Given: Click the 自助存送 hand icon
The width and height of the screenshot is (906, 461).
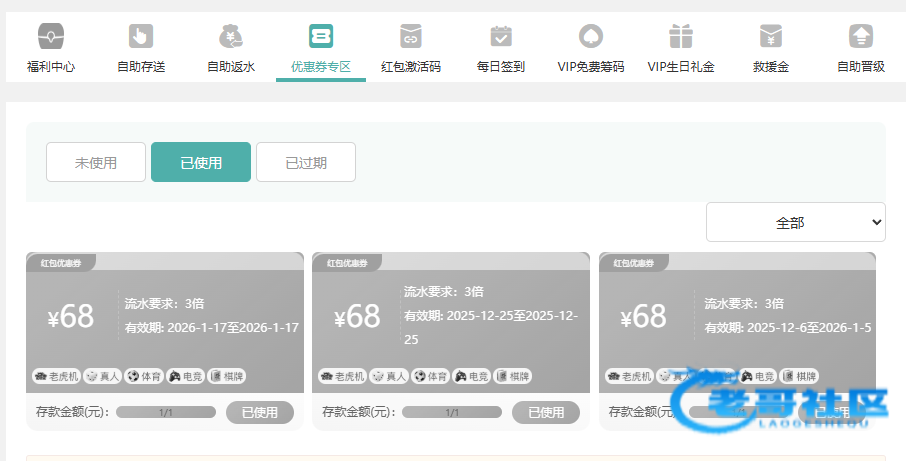Looking at the screenshot, I should coord(141,37).
